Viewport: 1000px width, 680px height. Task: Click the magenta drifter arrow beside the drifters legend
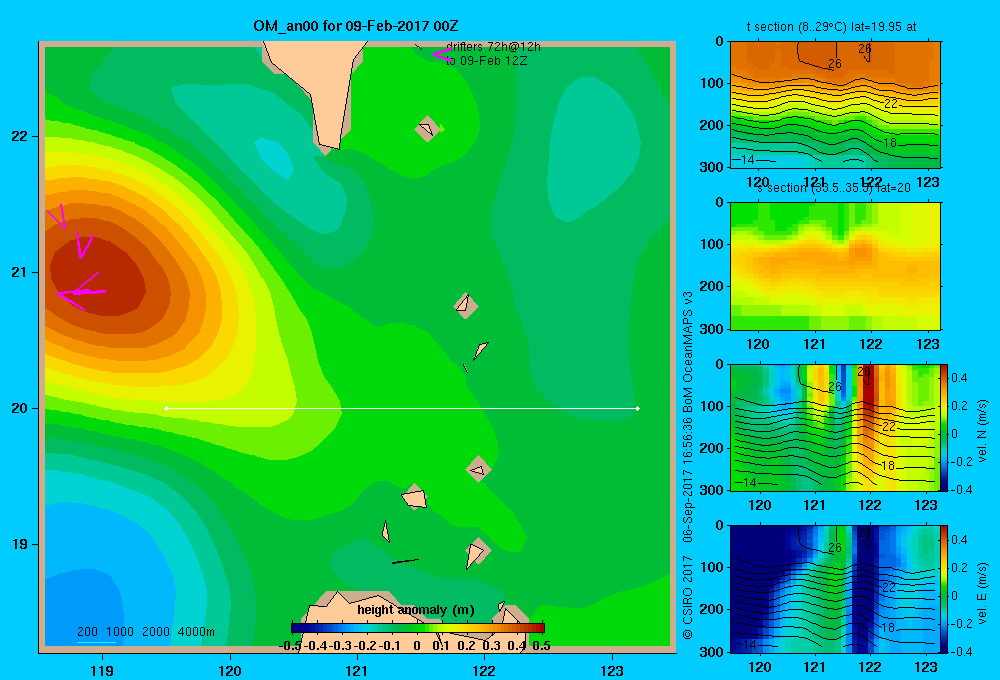pyautogui.click(x=441, y=54)
